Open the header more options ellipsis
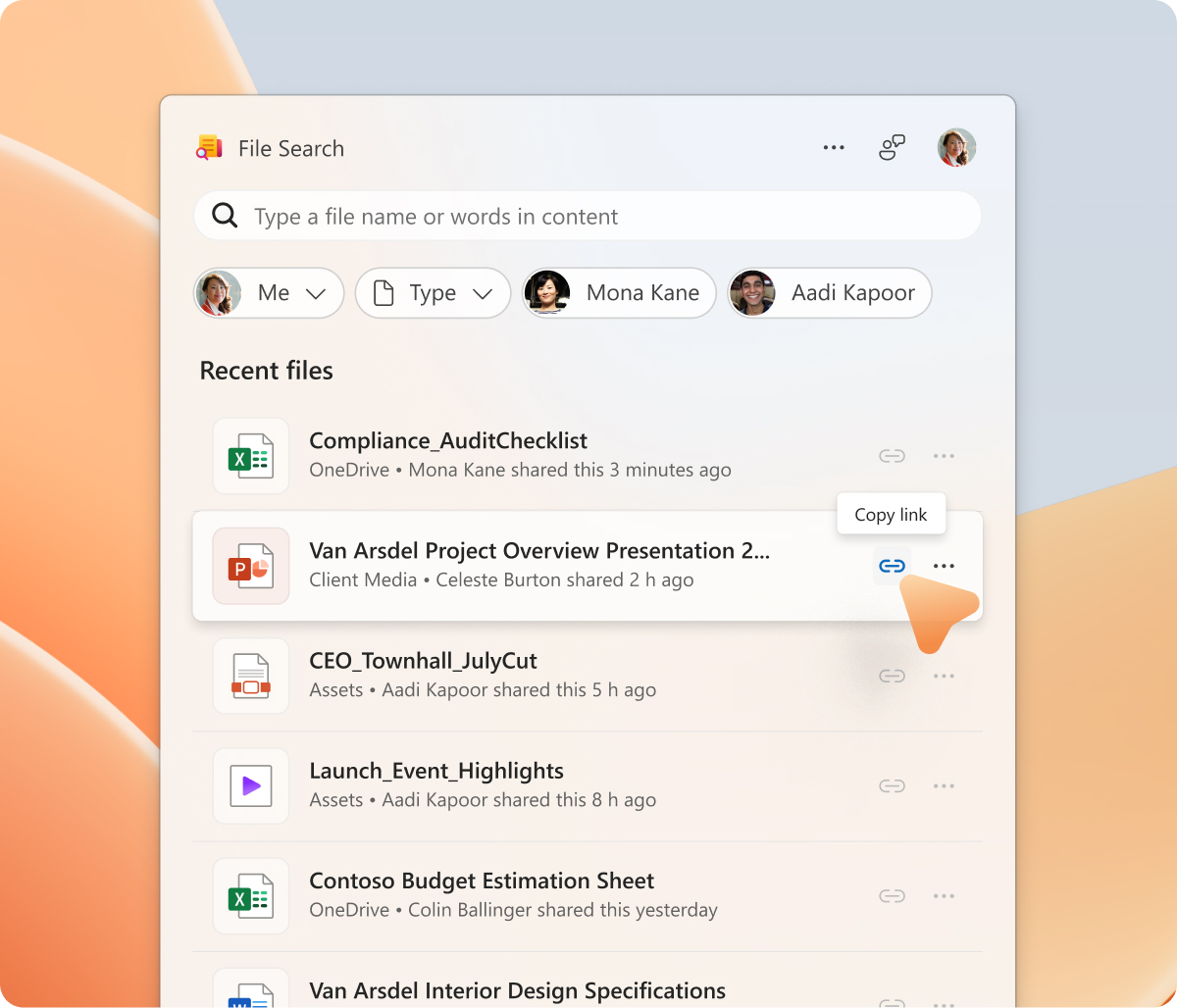 coord(834,148)
